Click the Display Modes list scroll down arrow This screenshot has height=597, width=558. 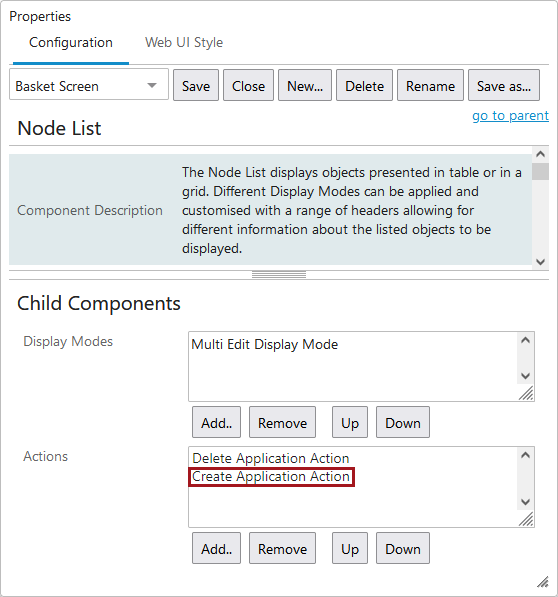click(x=525, y=376)
